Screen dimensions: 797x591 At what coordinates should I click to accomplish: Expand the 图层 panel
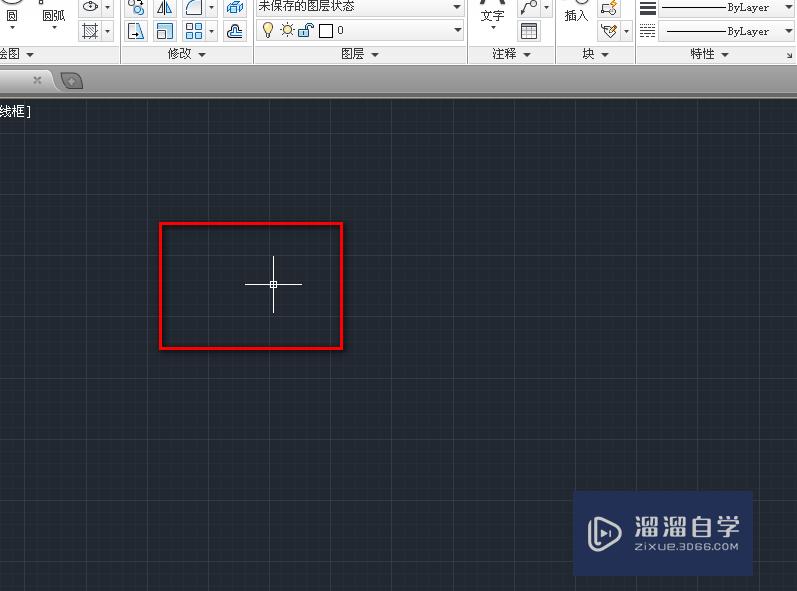click(360, 54)
